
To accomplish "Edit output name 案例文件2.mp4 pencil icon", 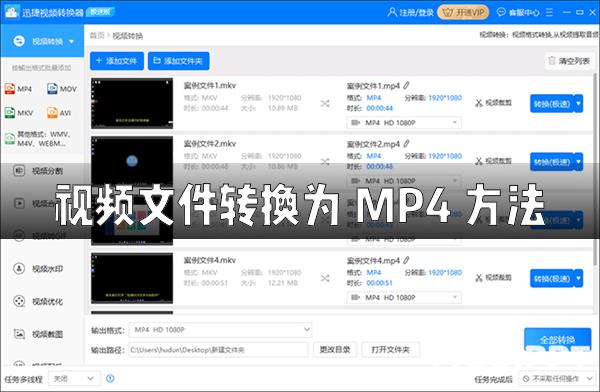I will 406,144.
